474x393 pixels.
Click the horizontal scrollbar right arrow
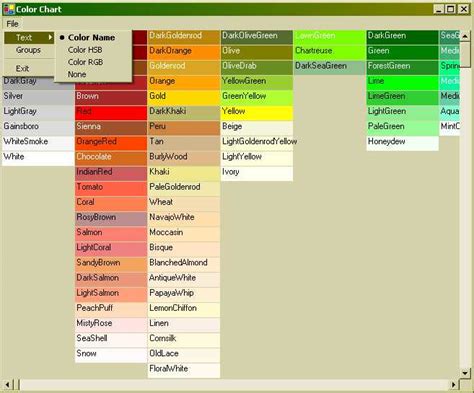[454, 385]
